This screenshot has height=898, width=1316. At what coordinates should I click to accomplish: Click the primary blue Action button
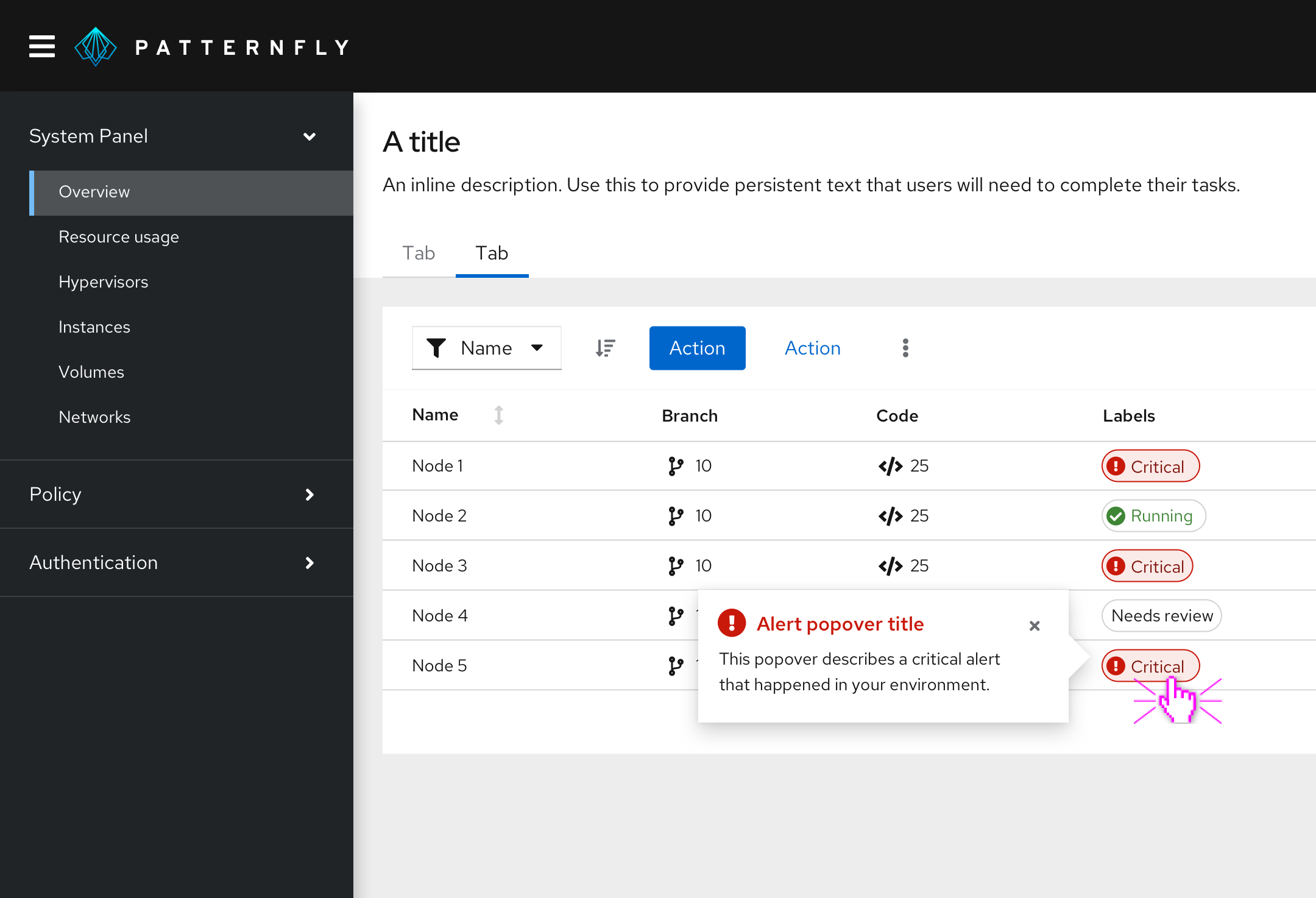[696, 347]
